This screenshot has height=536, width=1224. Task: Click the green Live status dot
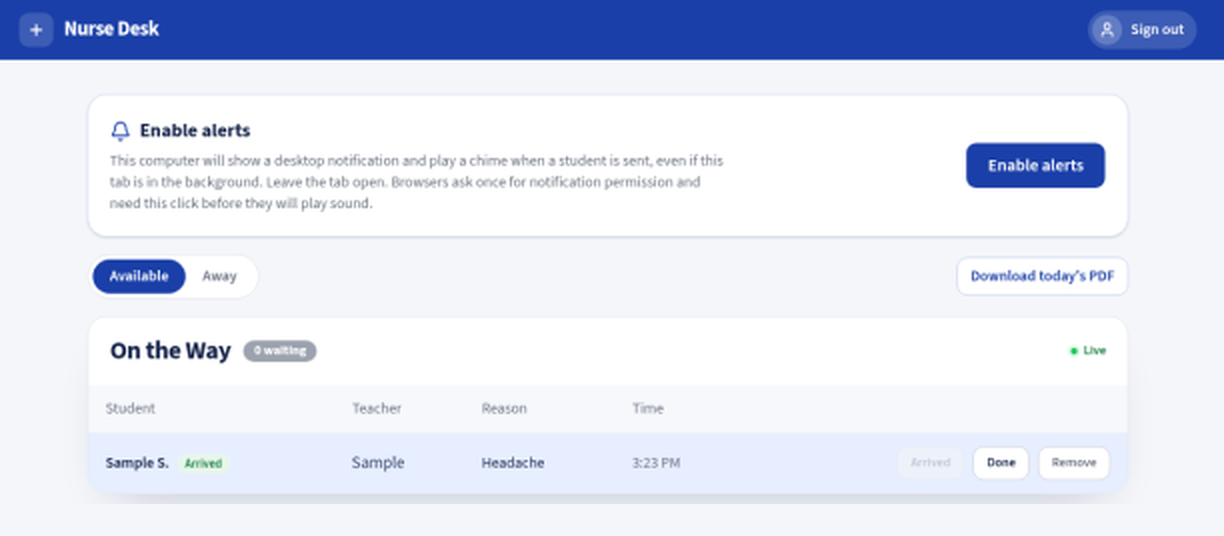tap(1074, 351)
